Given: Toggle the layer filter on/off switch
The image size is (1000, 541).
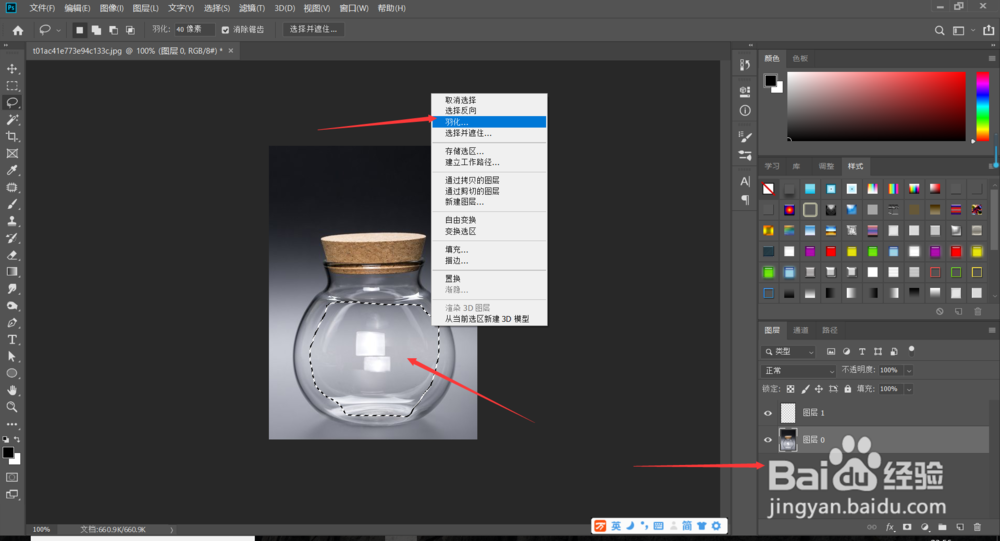Looking at the screenshot, I should click(x=911, y=350).
